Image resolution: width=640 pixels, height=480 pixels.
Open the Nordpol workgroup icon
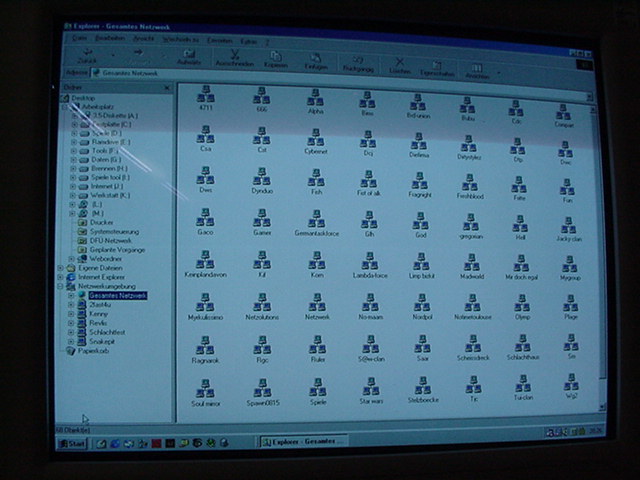(422, 307)
